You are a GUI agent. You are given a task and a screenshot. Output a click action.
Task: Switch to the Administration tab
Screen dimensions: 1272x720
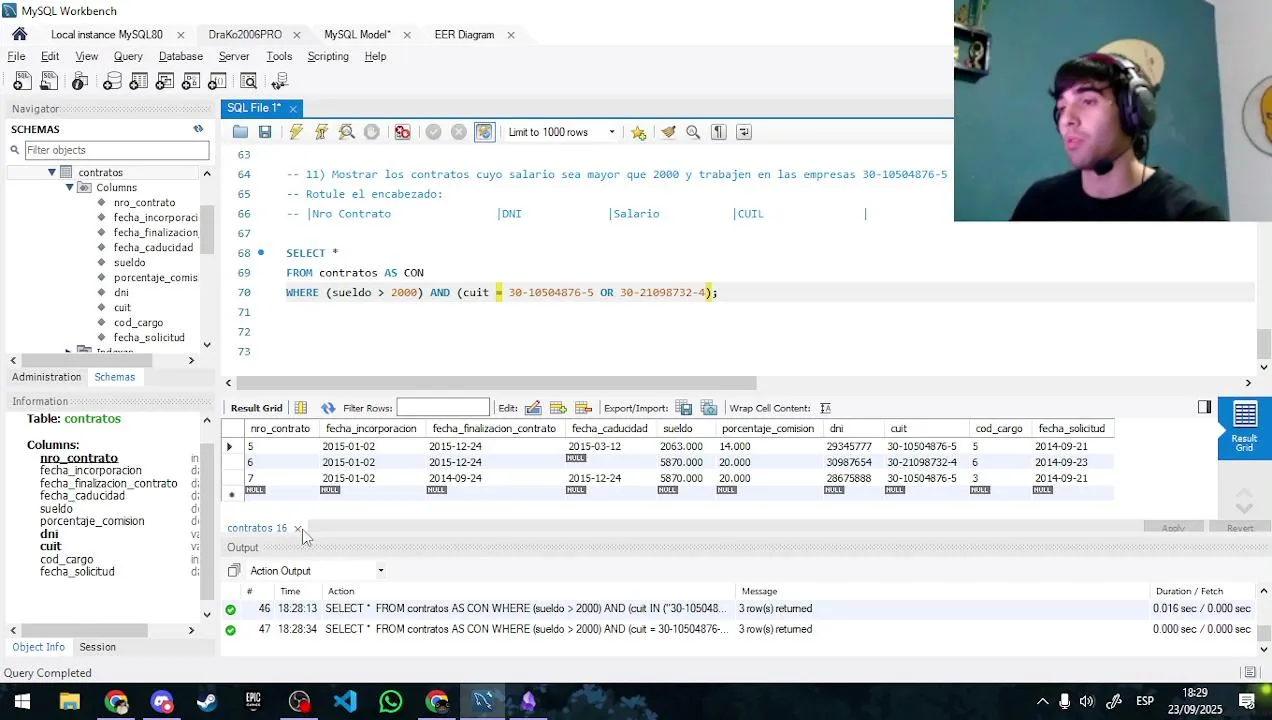46,377
